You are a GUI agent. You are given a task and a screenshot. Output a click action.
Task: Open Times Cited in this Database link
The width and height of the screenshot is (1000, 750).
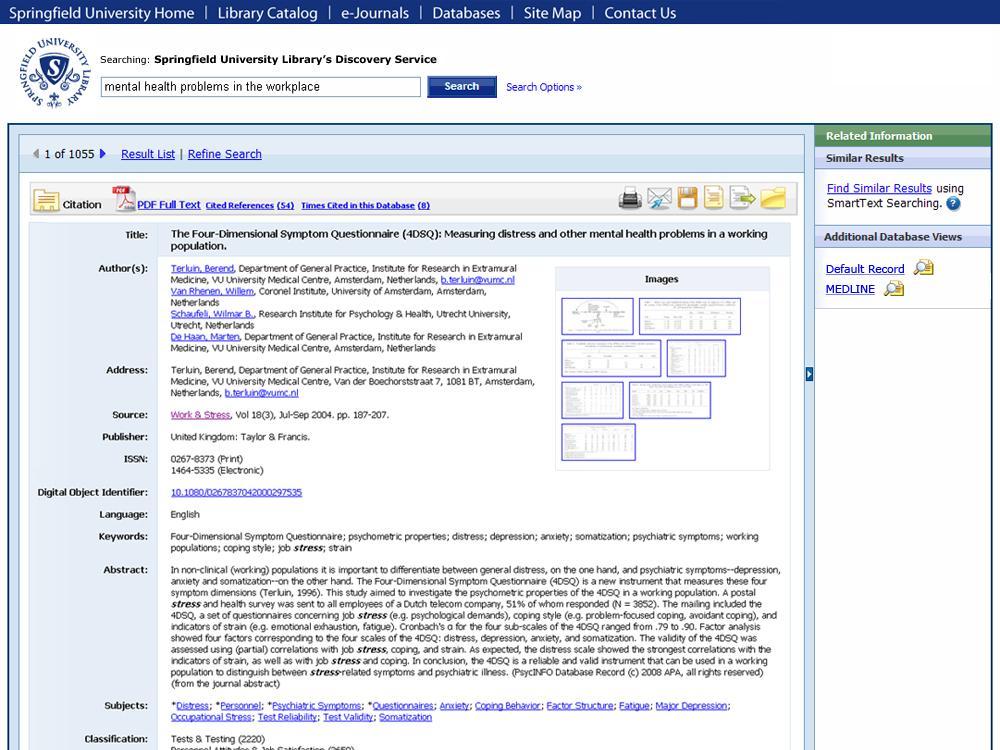365,205
